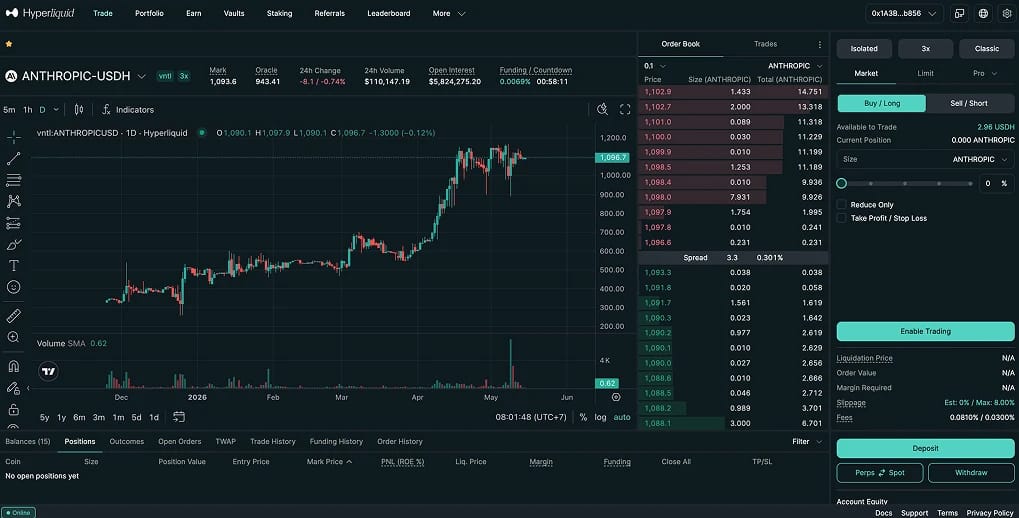Open positions Filter dropdown
1019x518 pixels.
pos(807,442)
